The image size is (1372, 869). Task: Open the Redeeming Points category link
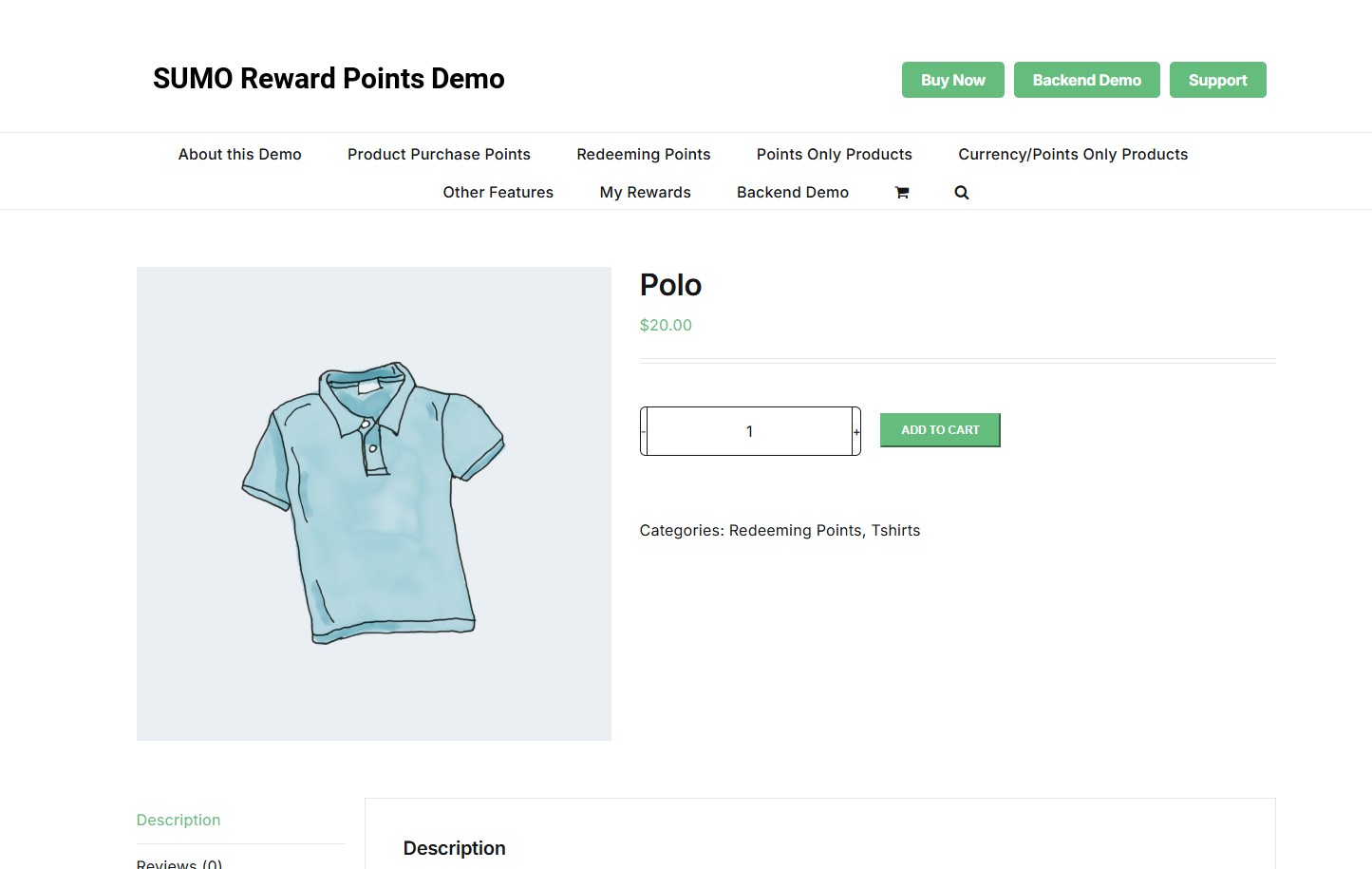pos(795,530)
